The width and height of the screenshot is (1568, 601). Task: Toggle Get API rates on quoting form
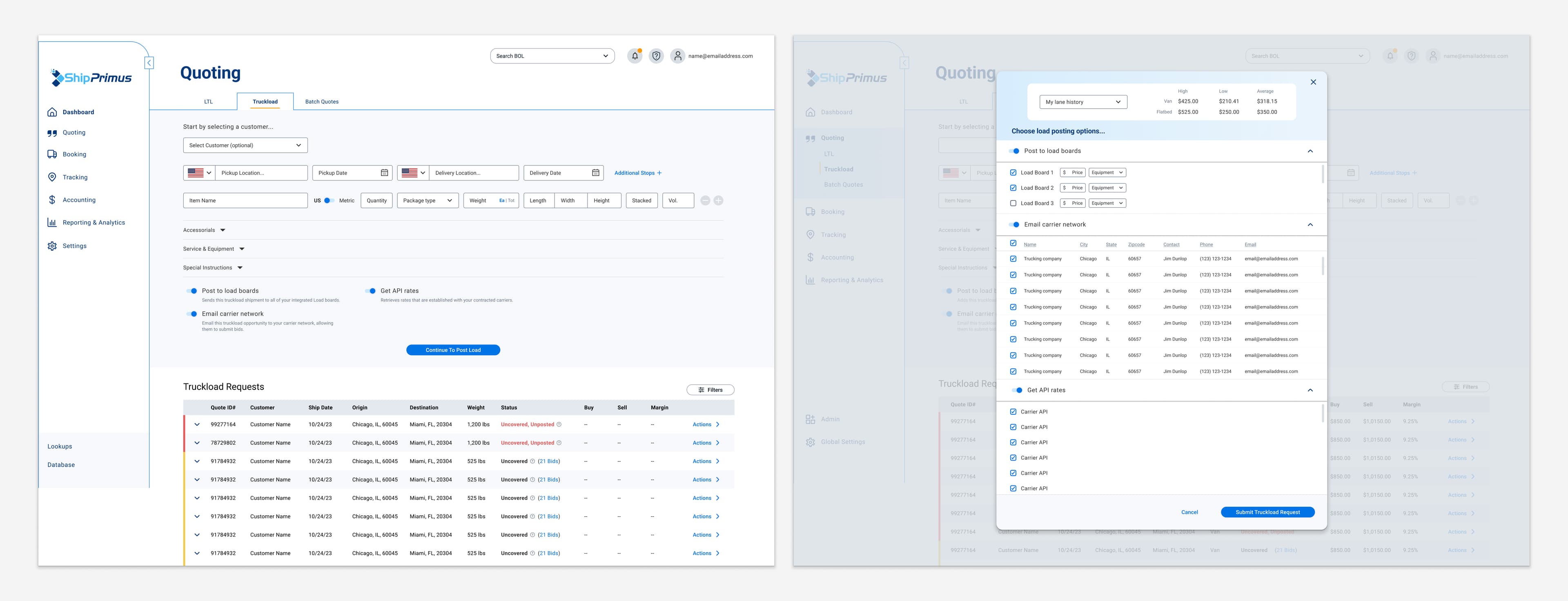(370, 291)
